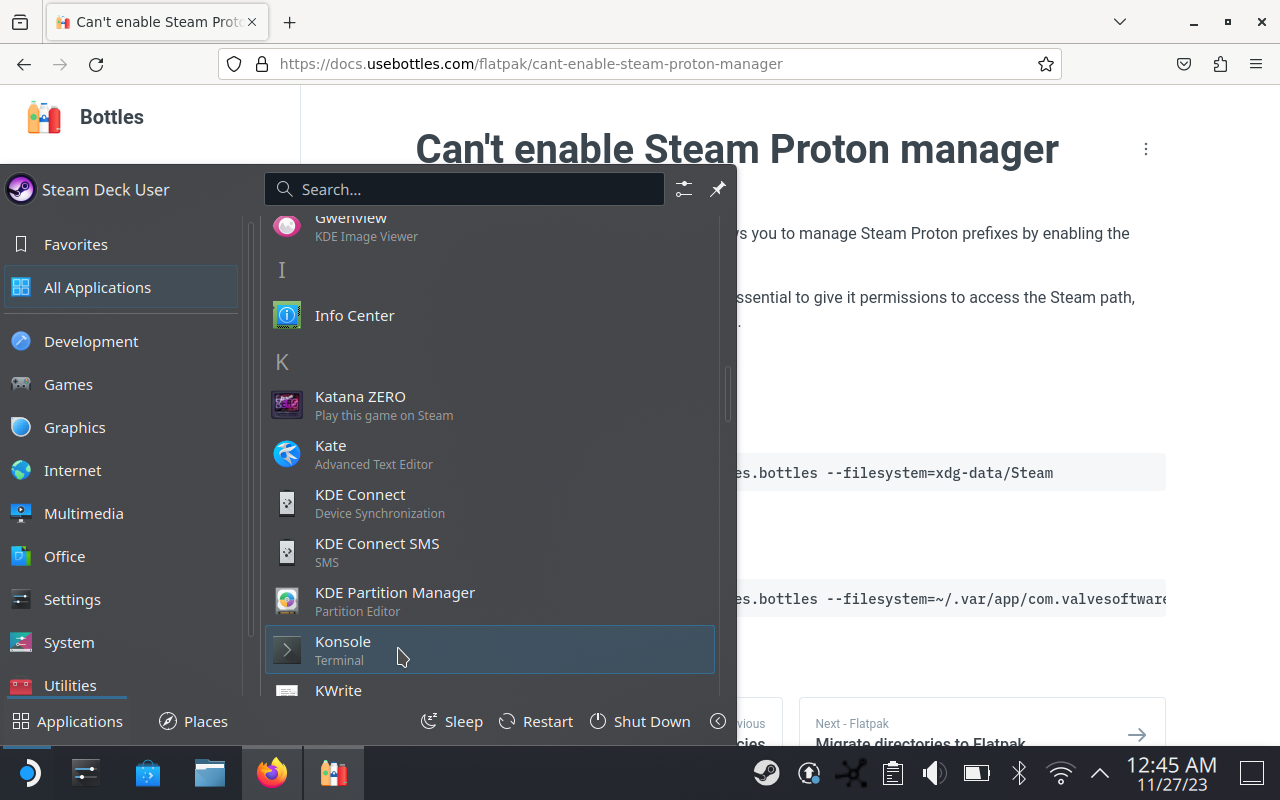The image size is (1280, 800).
Task: Follow the Next Flatpak migrate directories link
Action: (982, 722)
